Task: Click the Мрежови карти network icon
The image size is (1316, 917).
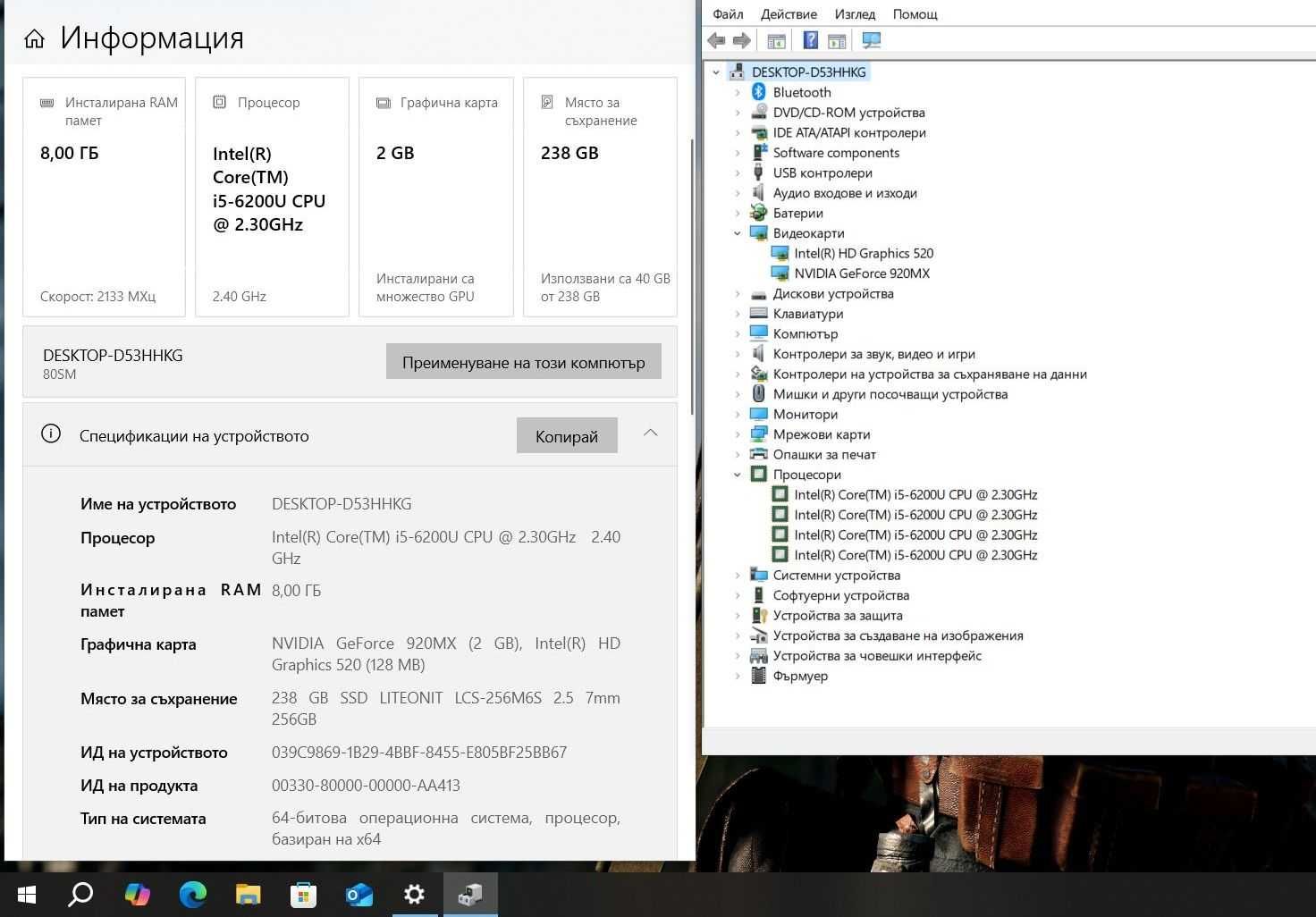Action: point(758,434)
